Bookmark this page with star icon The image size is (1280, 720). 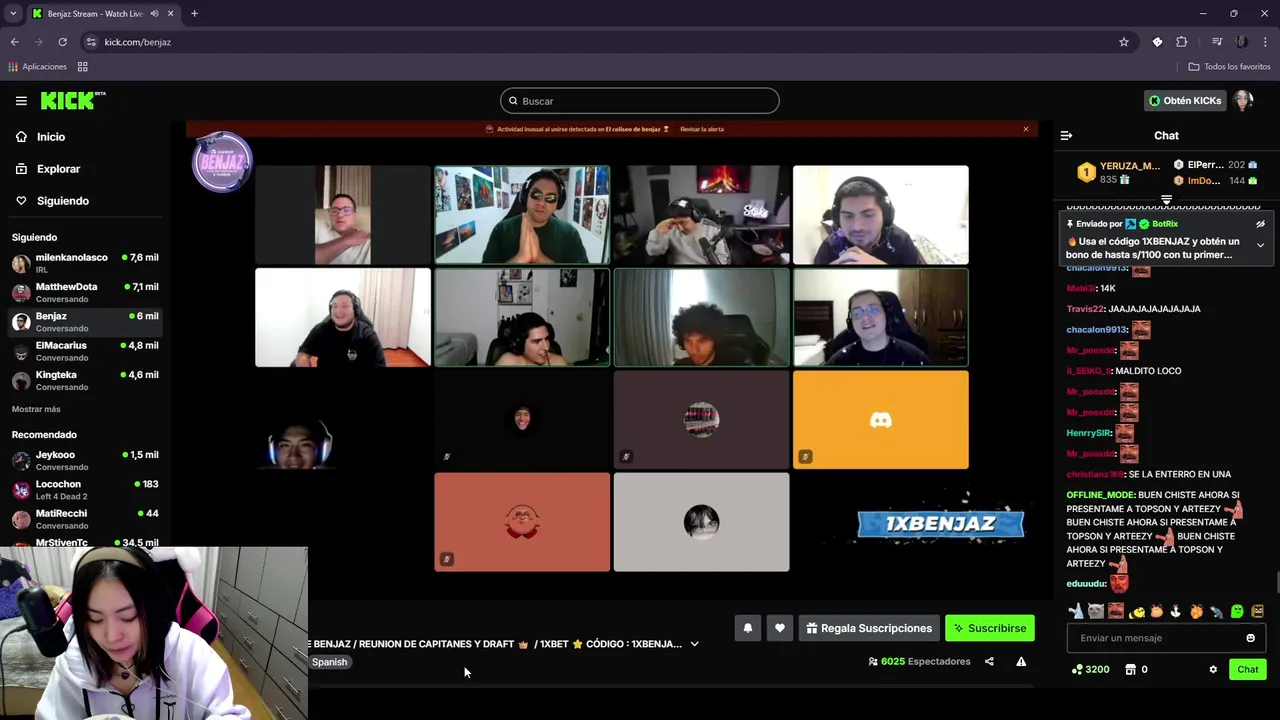[x=1124, y=42]
